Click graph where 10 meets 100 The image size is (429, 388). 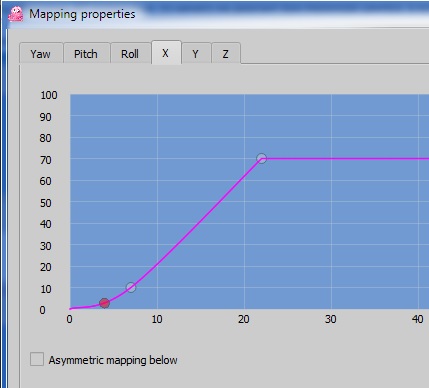[x=157, y=95]
